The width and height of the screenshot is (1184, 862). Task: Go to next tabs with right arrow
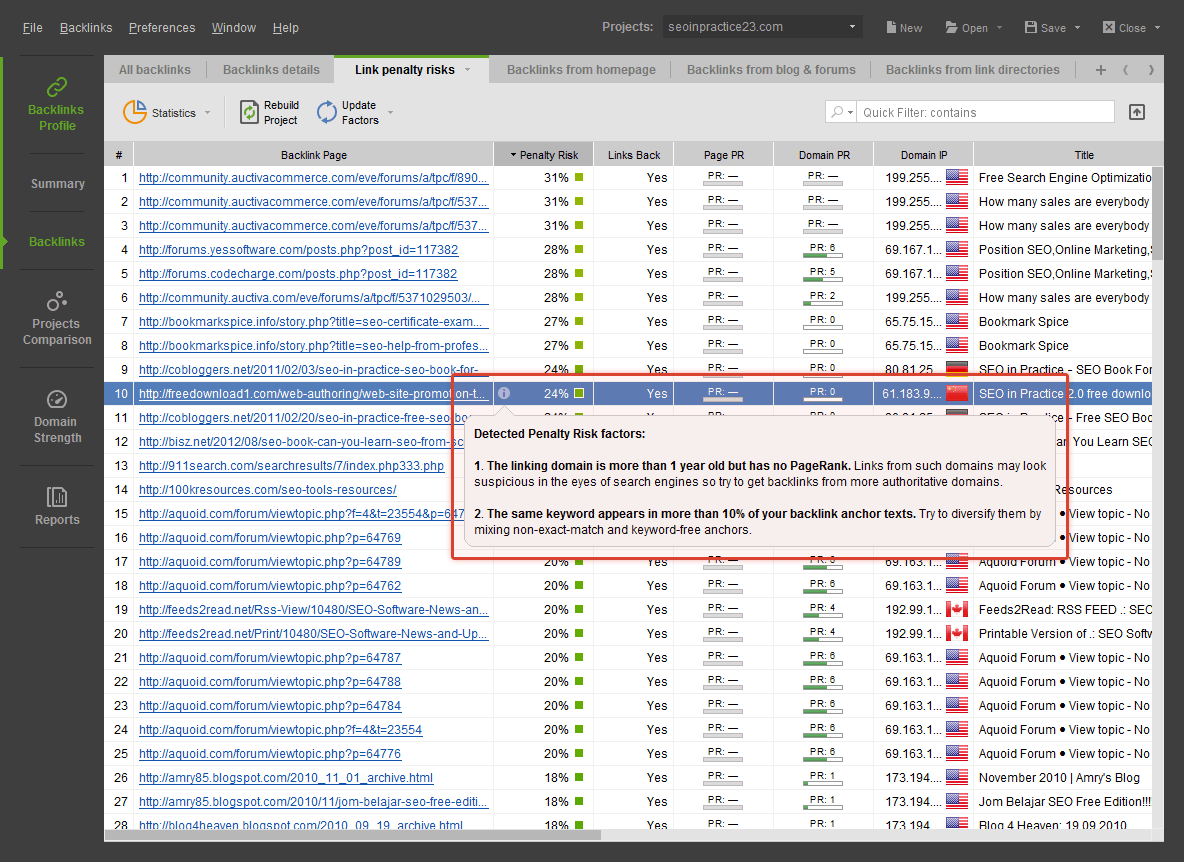[1151, 70]
